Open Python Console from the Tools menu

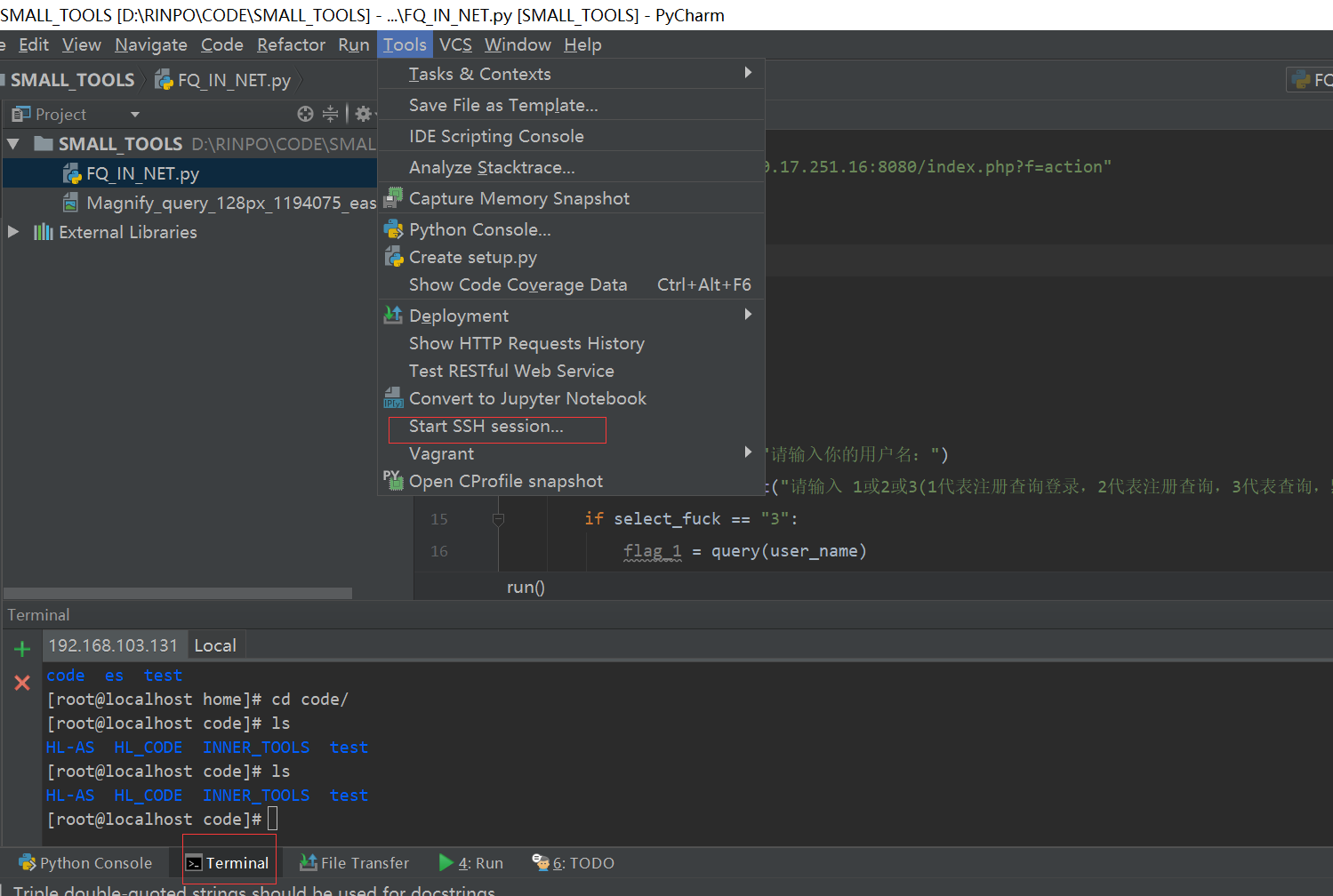click(x=479, y=229)
